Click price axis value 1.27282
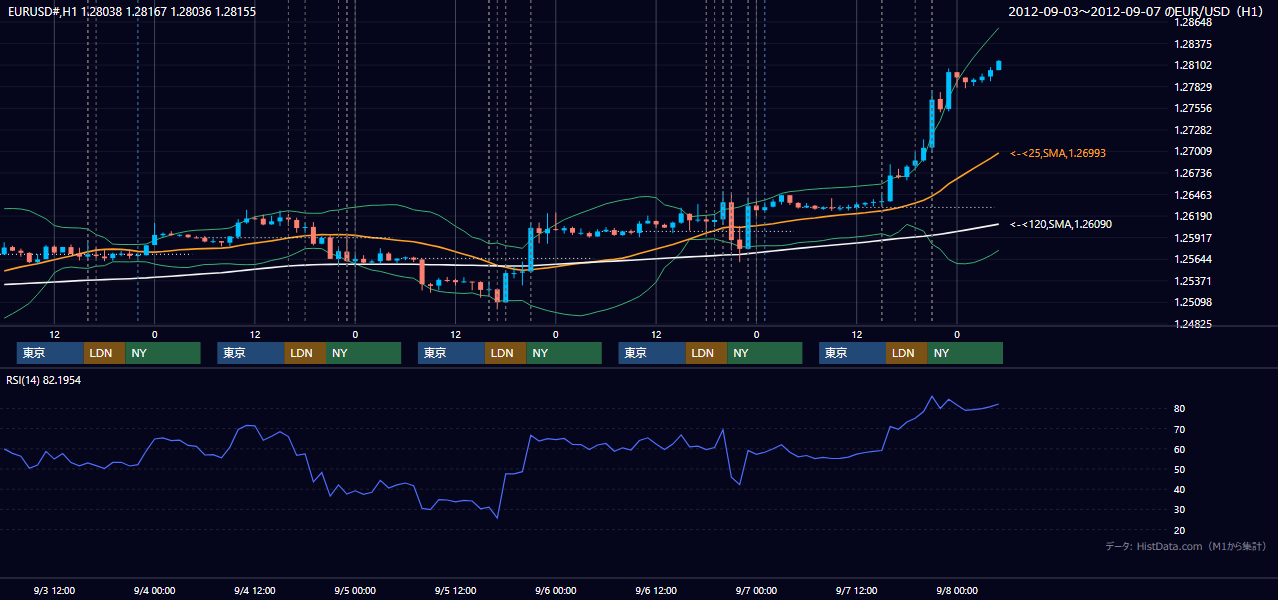1278x600 pixels. pos(1192,130)
